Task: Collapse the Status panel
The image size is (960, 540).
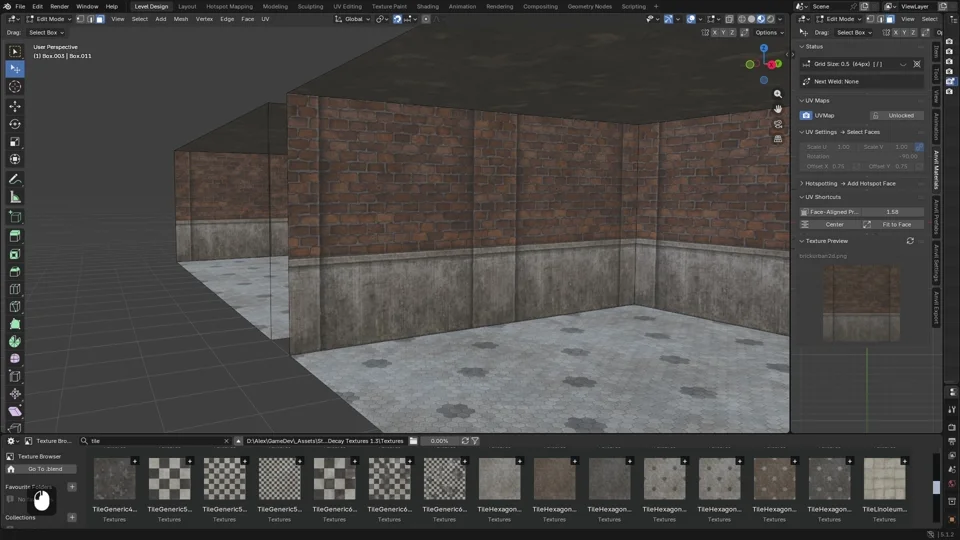Action: [x=801, y=47]
